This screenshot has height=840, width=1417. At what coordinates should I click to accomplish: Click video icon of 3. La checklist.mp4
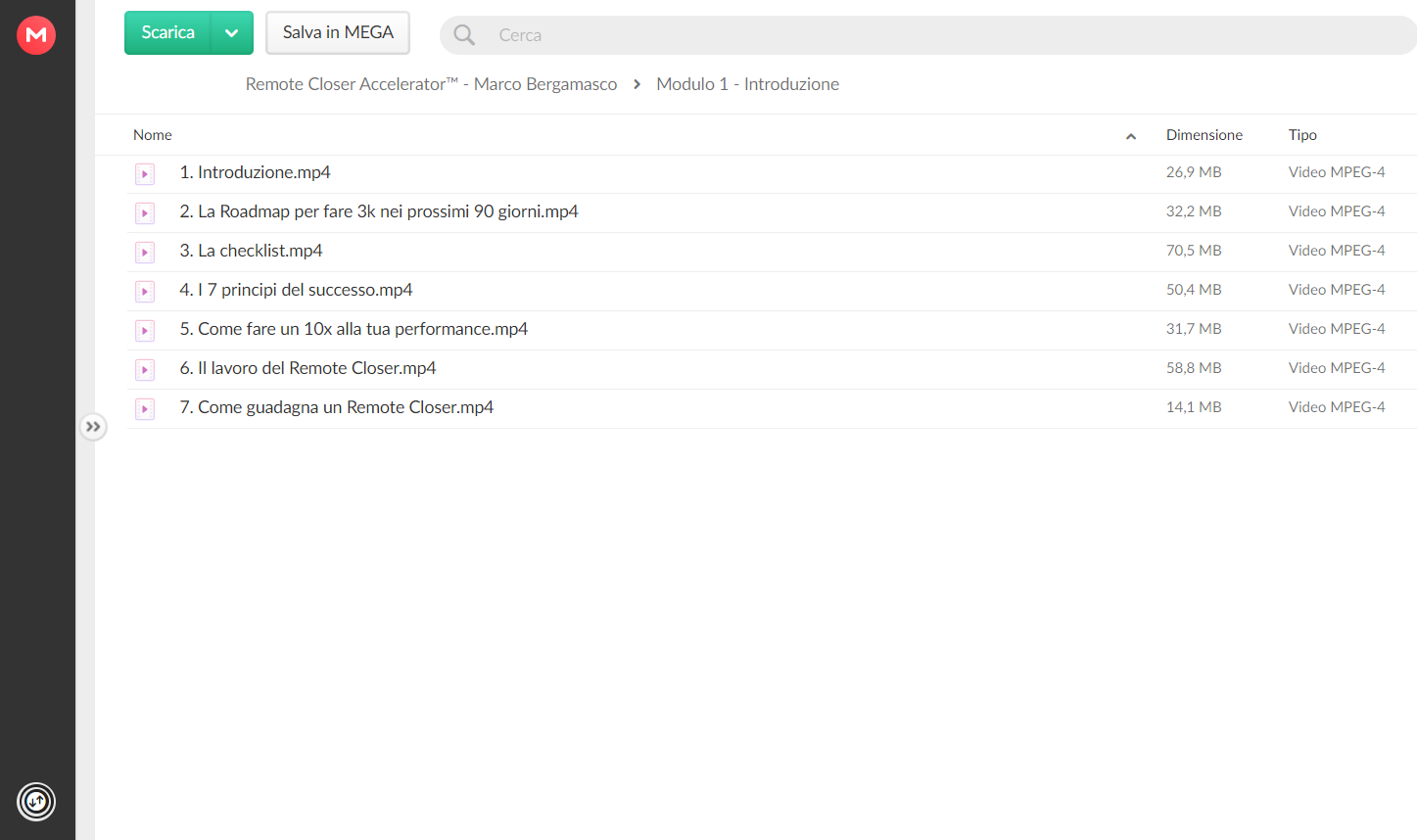(x=145, y=252)
